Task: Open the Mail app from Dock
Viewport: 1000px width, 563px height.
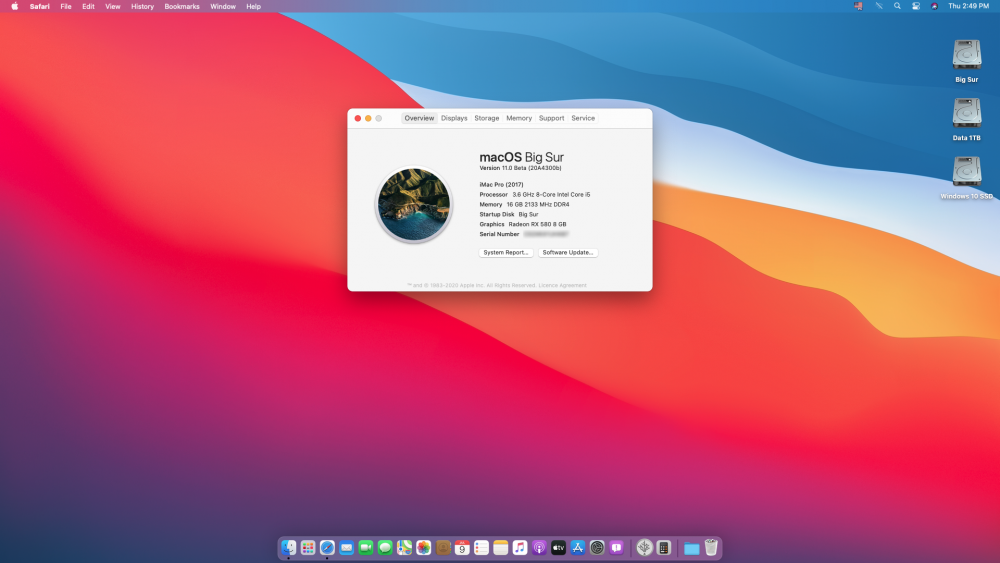Action: coord(346,547)
